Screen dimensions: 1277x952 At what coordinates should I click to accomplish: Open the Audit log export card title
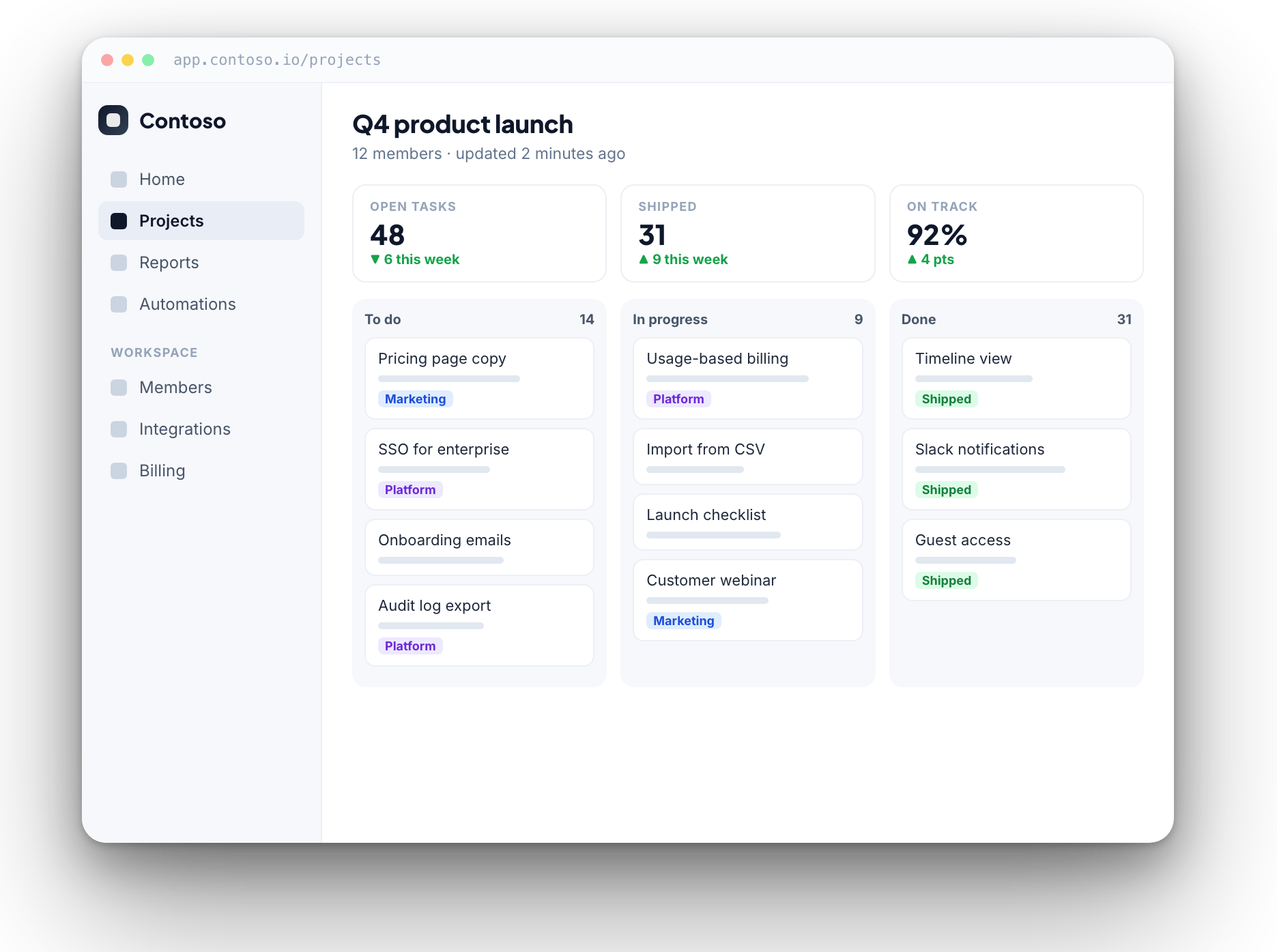(435, 606)
